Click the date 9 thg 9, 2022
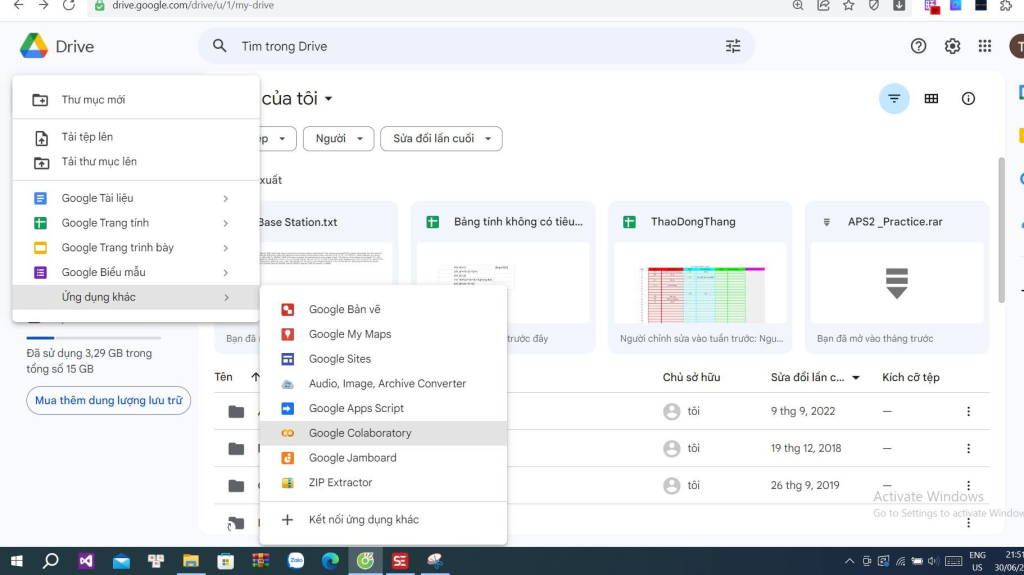This screenshot has width=1024, height=575. pyautogui.click(x=803, y=412)
